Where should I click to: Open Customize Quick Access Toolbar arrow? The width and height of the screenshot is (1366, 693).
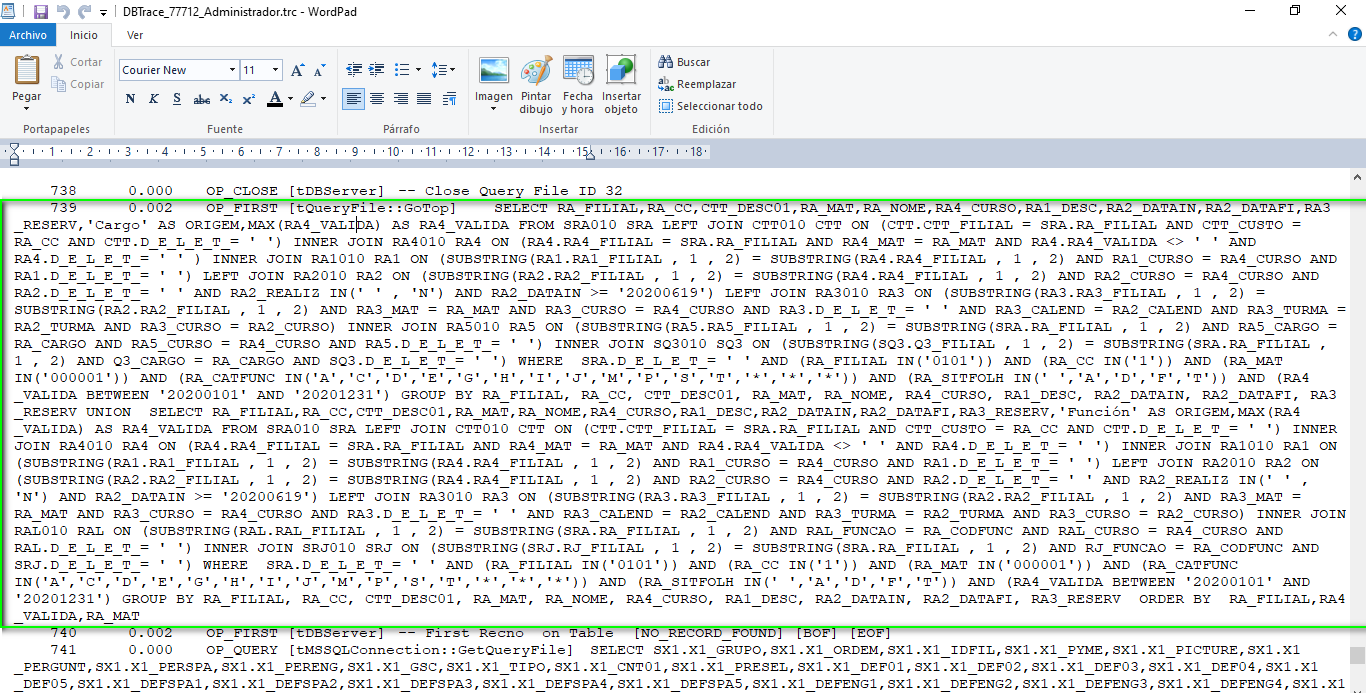click(x=102, y=12)
